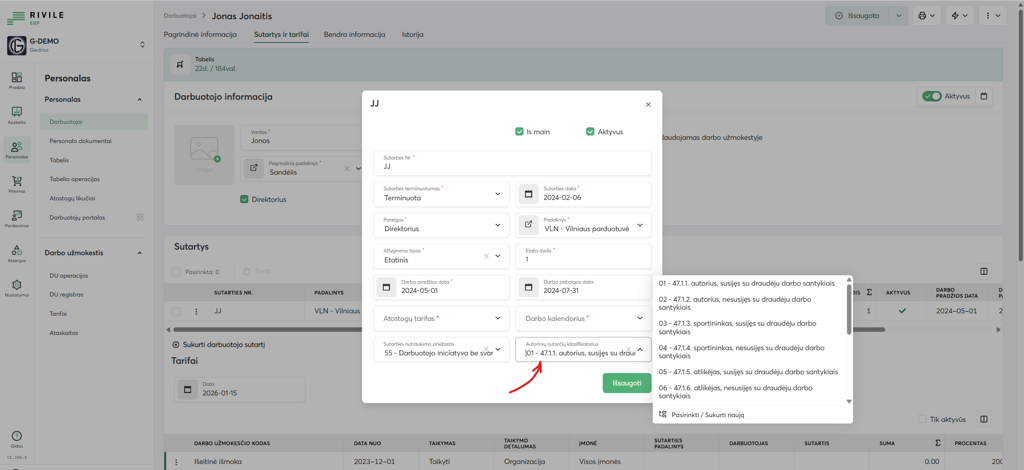Click calendar icon for Darbo pradžios data
Image resolution: width=1024 pixels, height=470 pixels.
pos(386,287)
